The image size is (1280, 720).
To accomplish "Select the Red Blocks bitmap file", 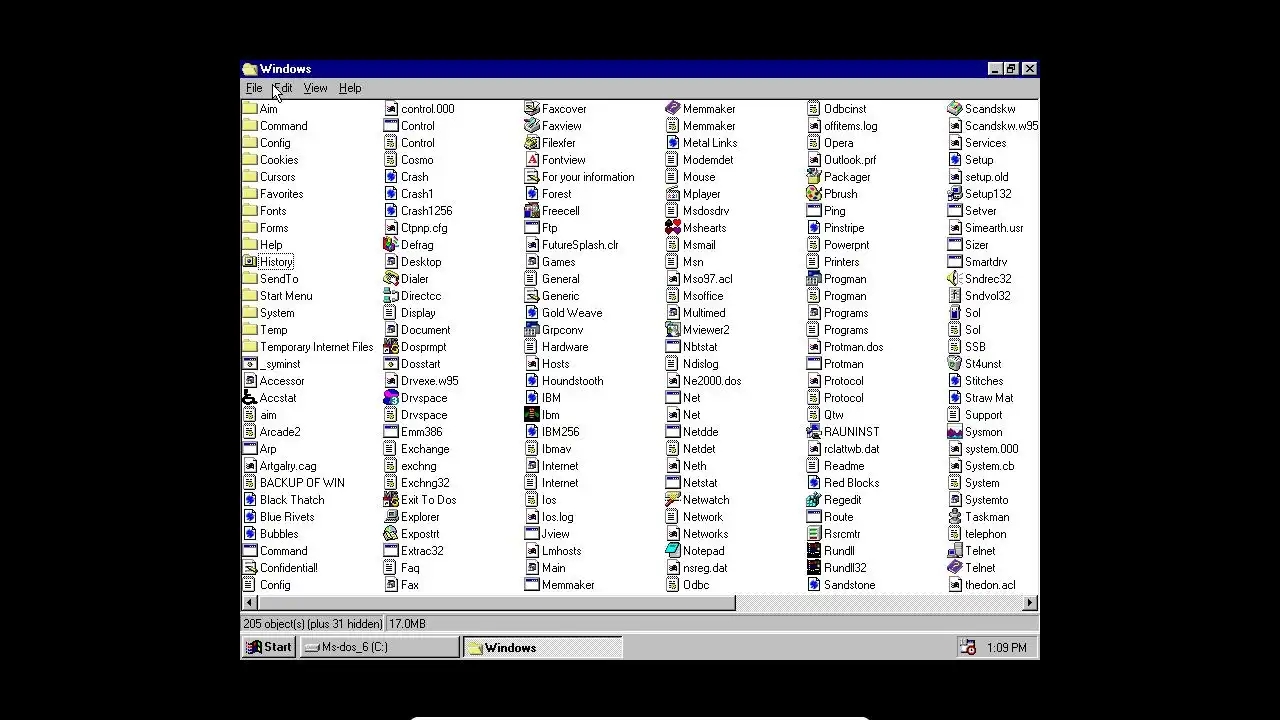I will click(843, 483).
